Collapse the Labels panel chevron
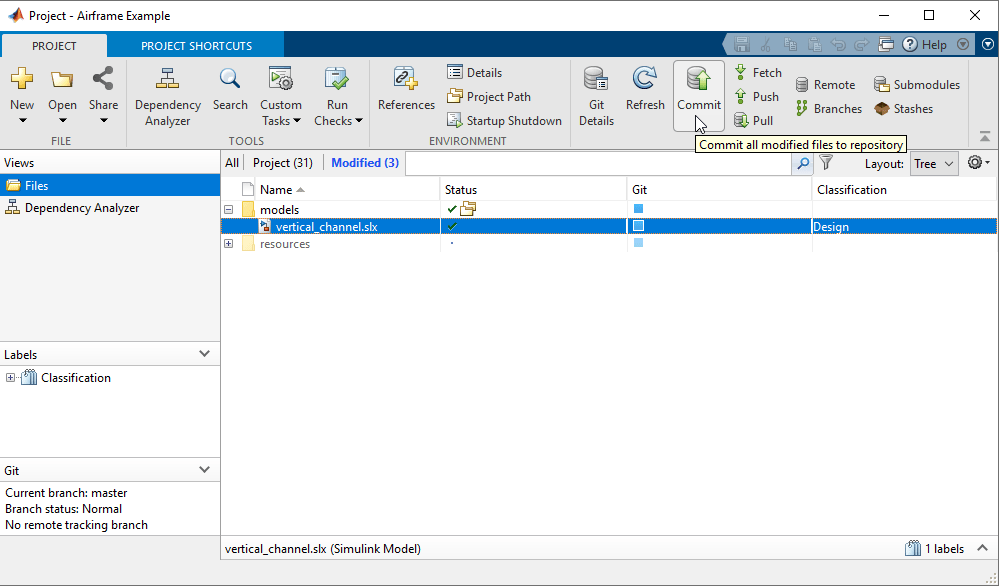 pos(205,354)
